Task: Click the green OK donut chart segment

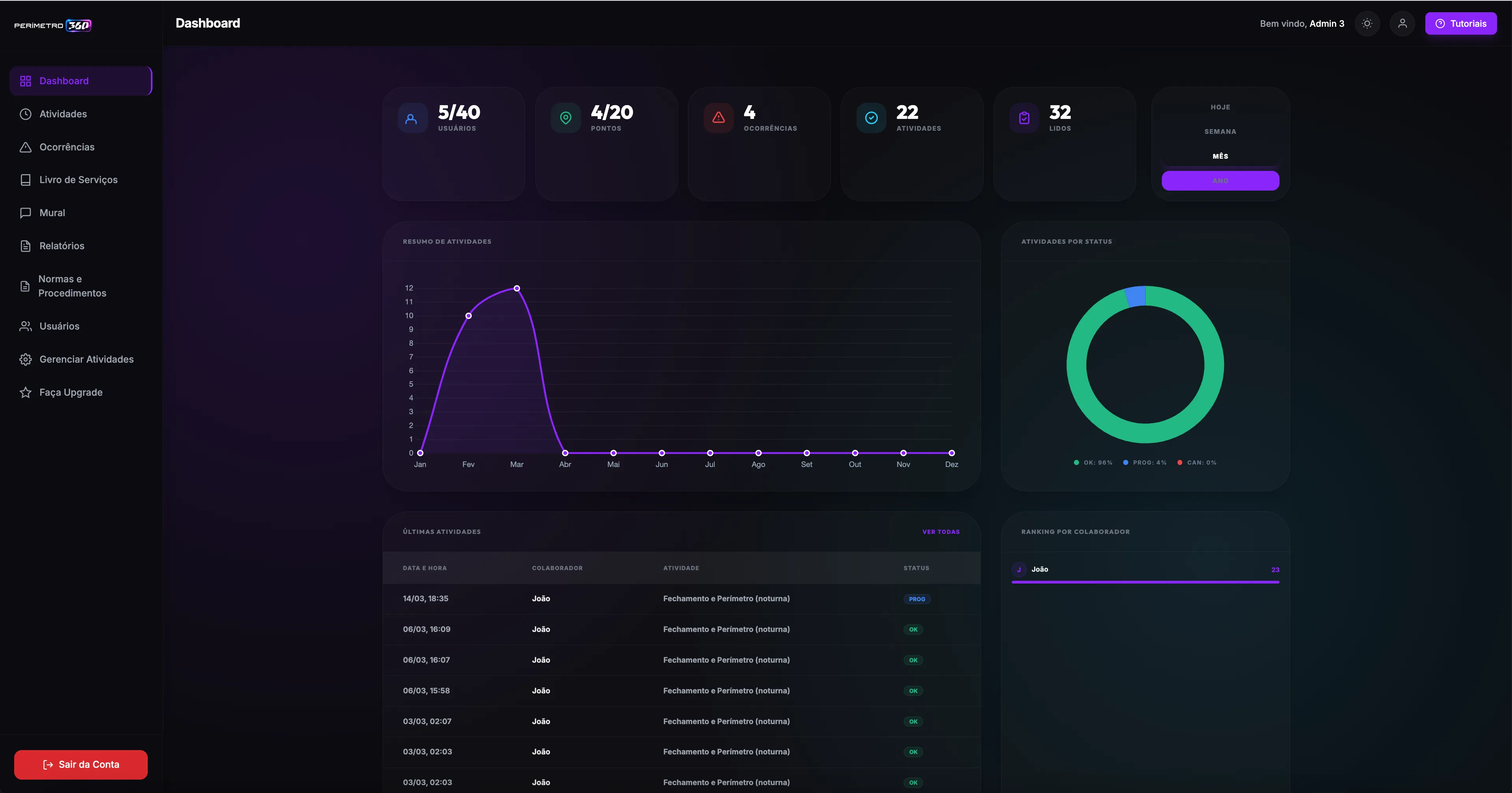Action: [x=1145, y=434]
